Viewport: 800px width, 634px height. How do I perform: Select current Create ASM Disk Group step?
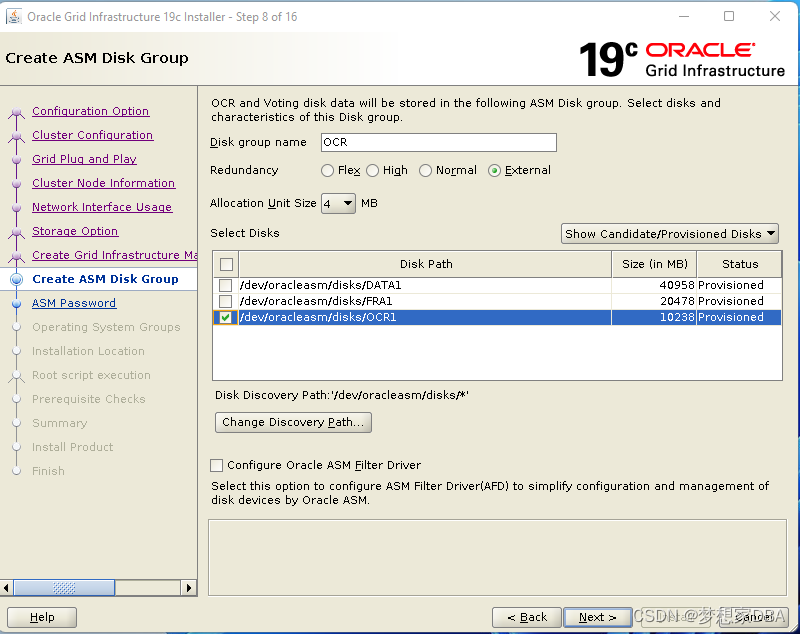click(105, 278)
